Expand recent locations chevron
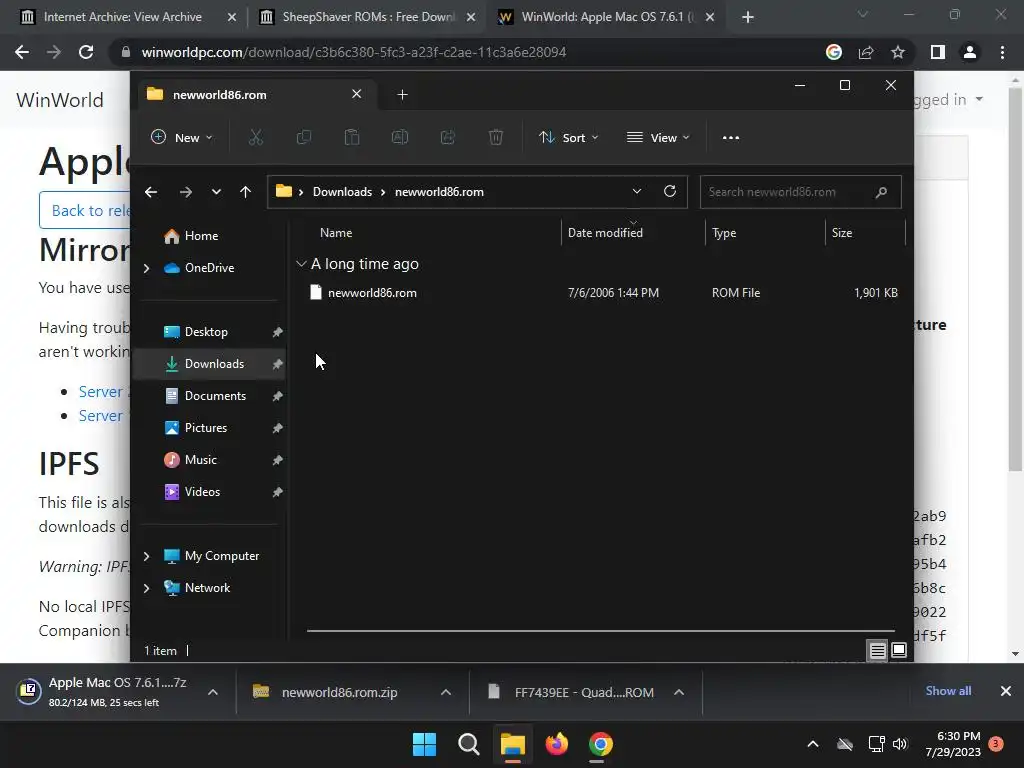Viewport: 1024px width, 768px height. [216, 192]
